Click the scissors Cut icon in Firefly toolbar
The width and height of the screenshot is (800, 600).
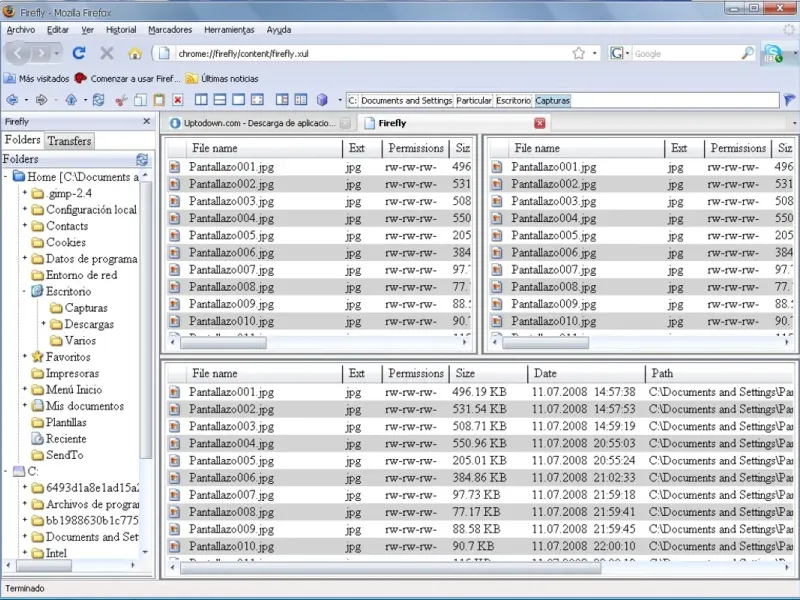[x=121, y=100]
